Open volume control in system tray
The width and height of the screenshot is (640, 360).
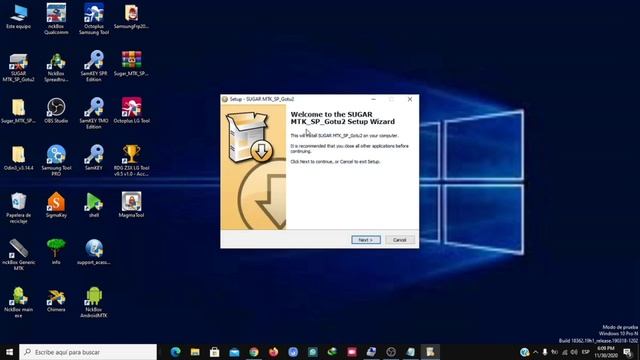click(x=574, y=352)
